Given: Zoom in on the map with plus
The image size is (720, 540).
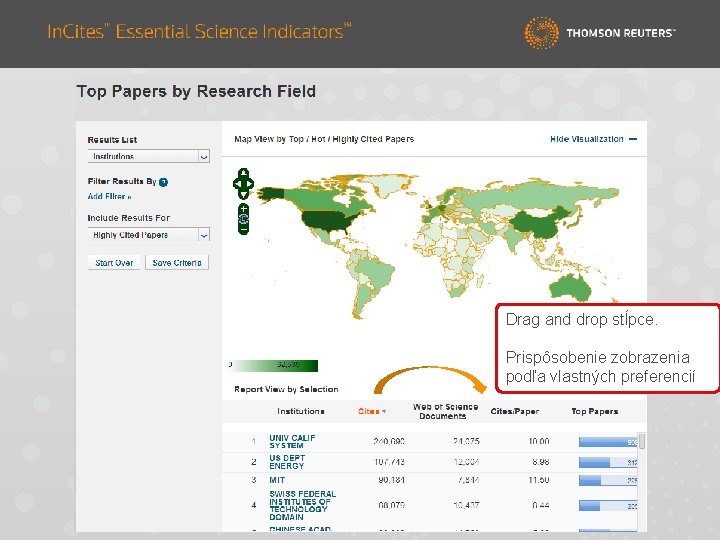Looking at the screenshot, I should pyautogui.click(x=244, y=209).
